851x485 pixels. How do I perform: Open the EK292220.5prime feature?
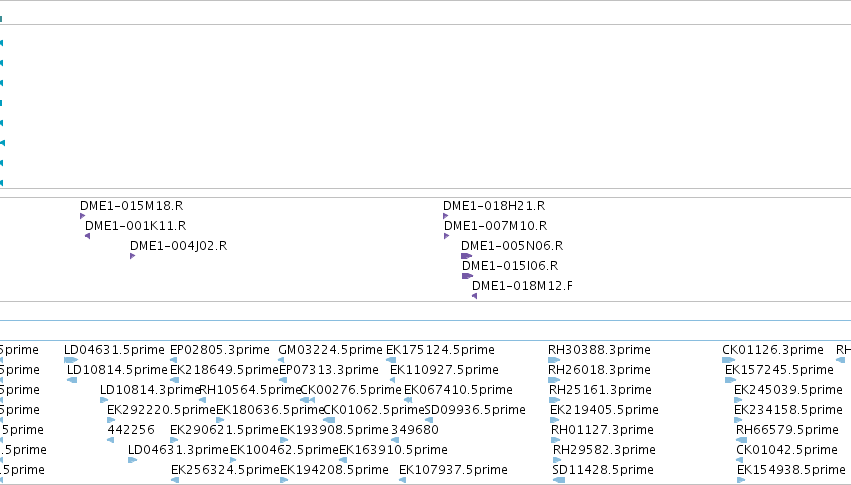point(161,411)
